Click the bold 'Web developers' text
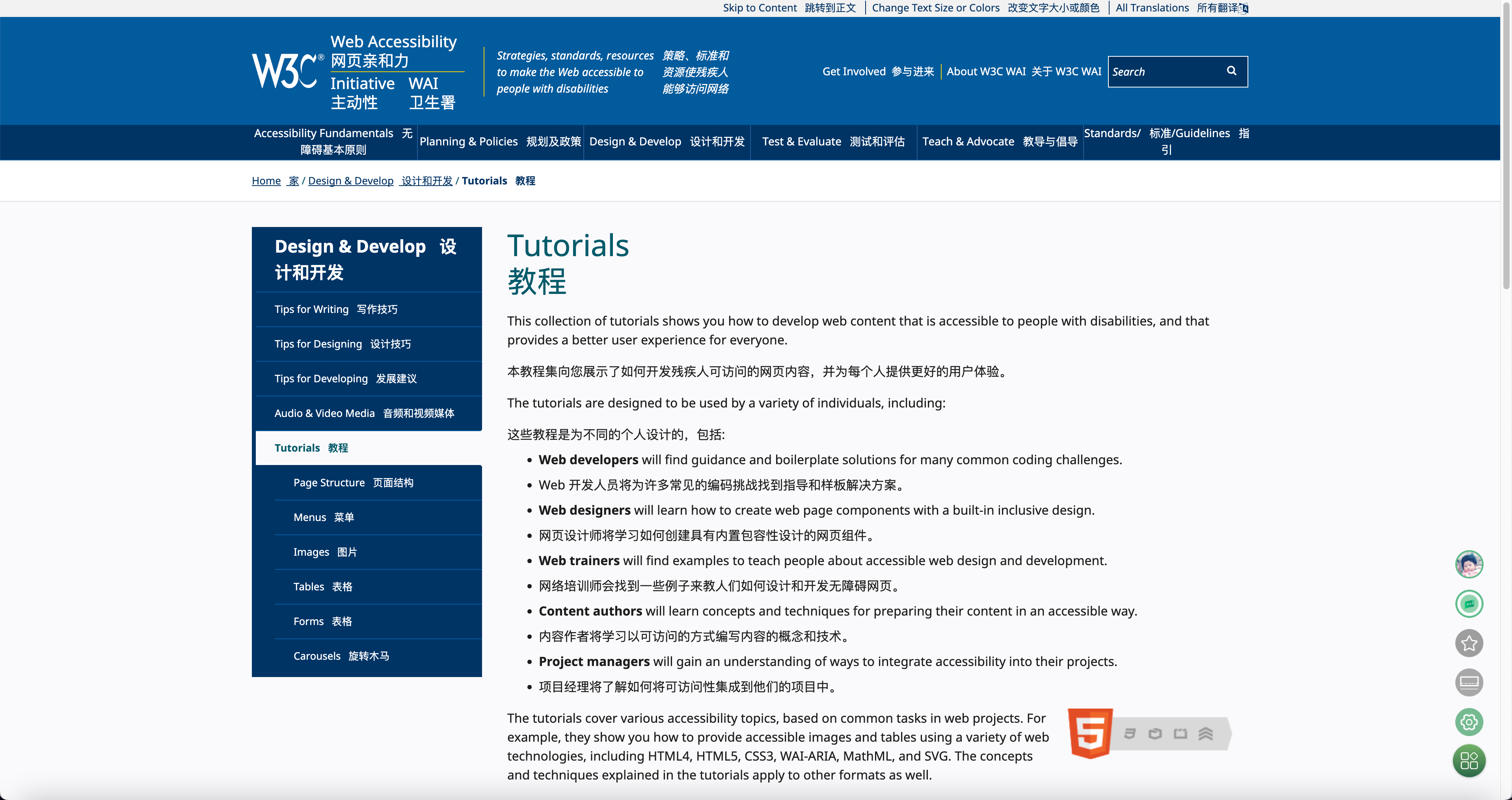The image size is (1512, 800). coord(588,460)
